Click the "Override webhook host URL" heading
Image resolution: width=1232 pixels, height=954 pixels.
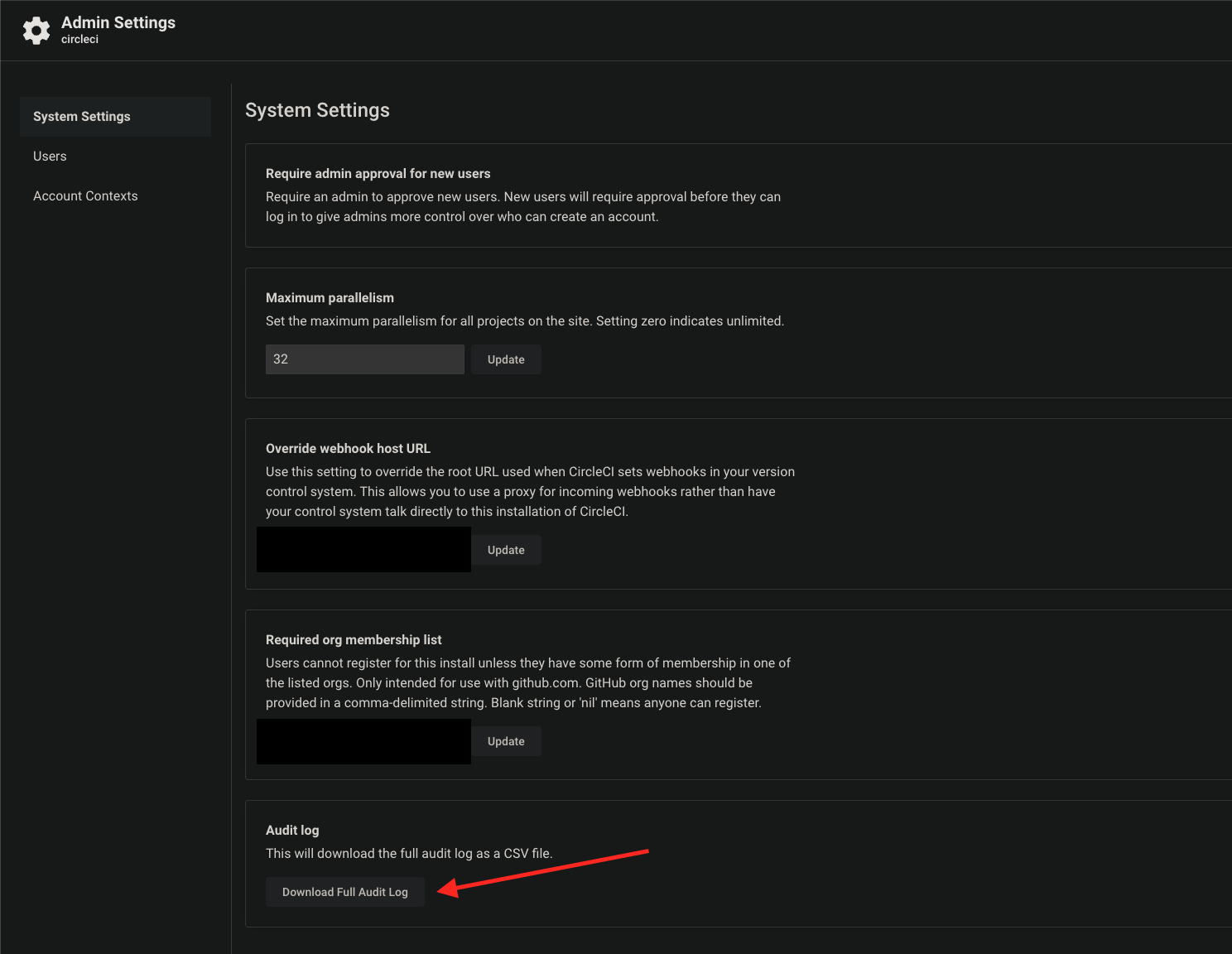348,448
